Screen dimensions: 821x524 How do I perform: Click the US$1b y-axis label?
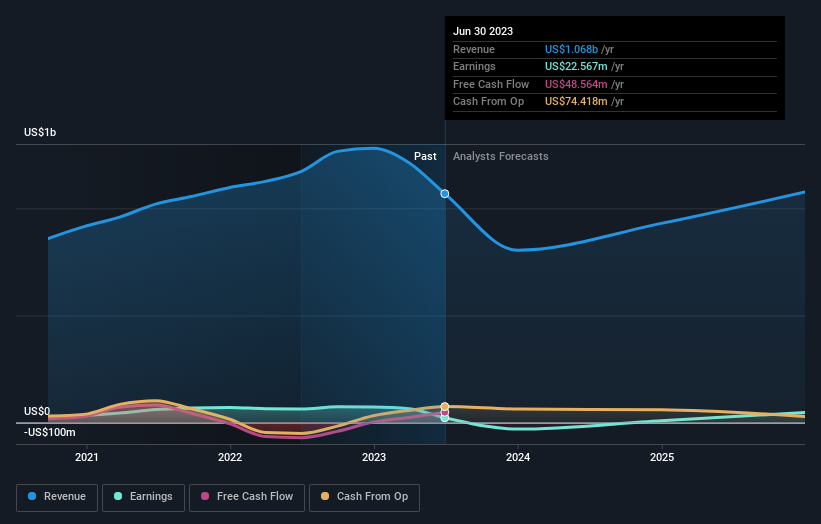(x=40, y=132)
